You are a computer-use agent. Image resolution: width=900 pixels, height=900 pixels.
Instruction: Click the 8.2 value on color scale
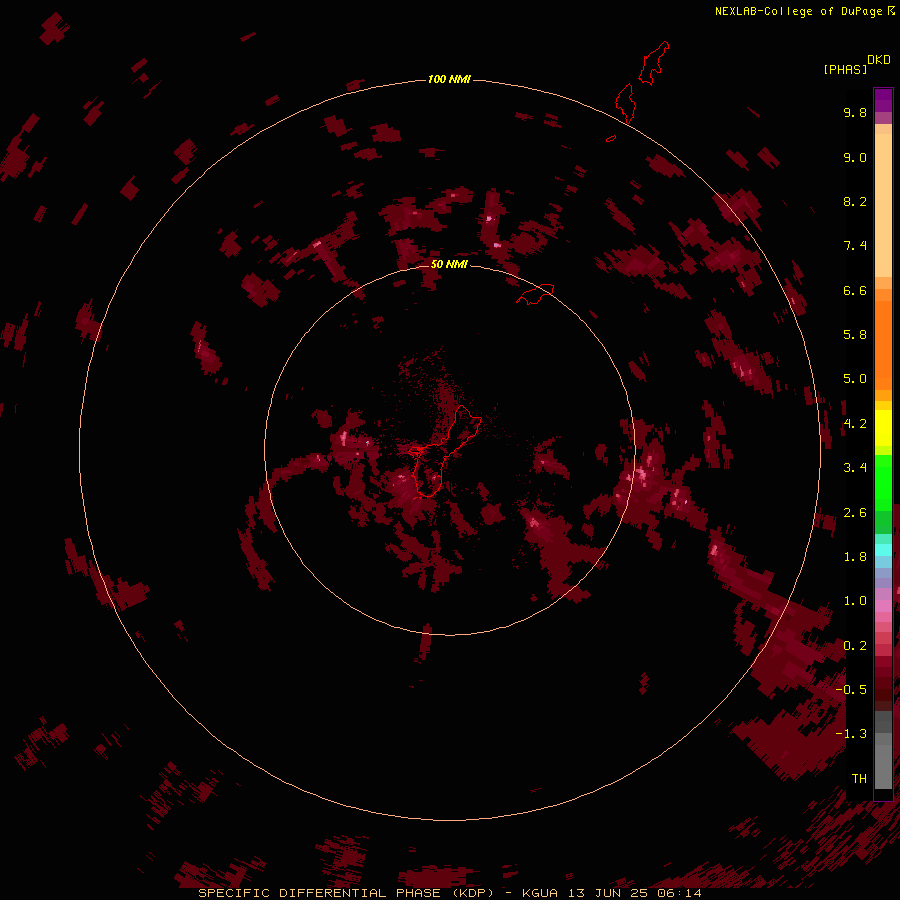[x=855, y=201]
